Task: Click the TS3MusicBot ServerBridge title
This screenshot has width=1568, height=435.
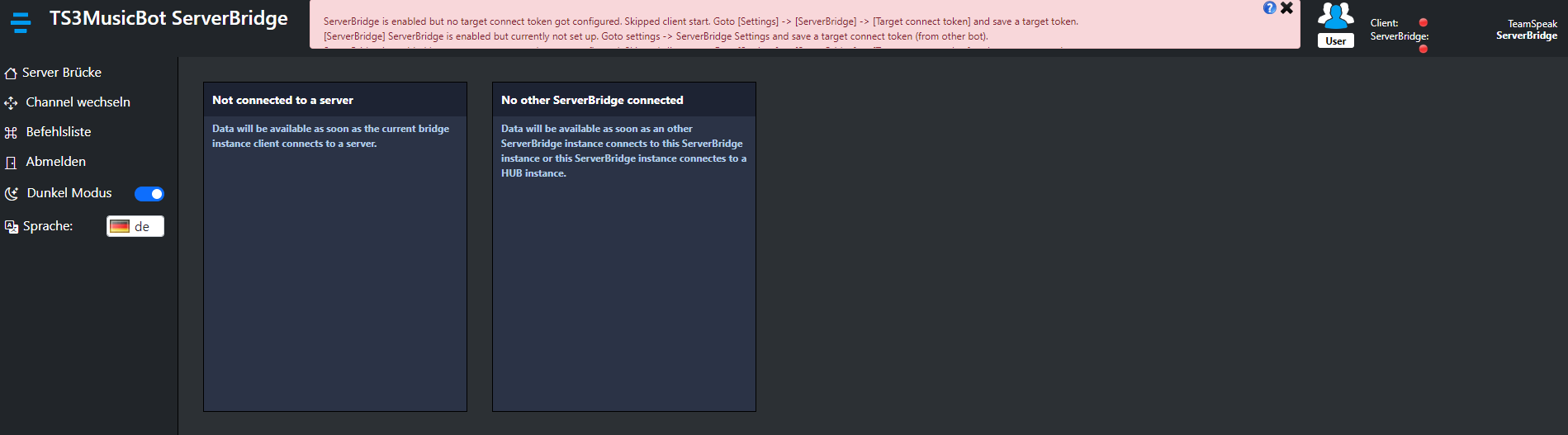Action: [168, 19]
